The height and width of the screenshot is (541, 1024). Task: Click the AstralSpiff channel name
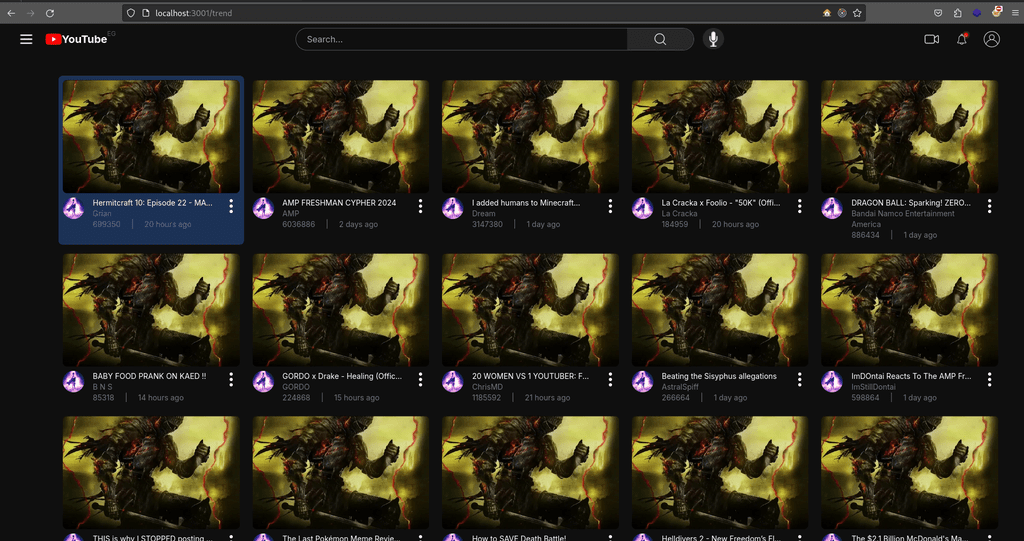click(680, 387)
